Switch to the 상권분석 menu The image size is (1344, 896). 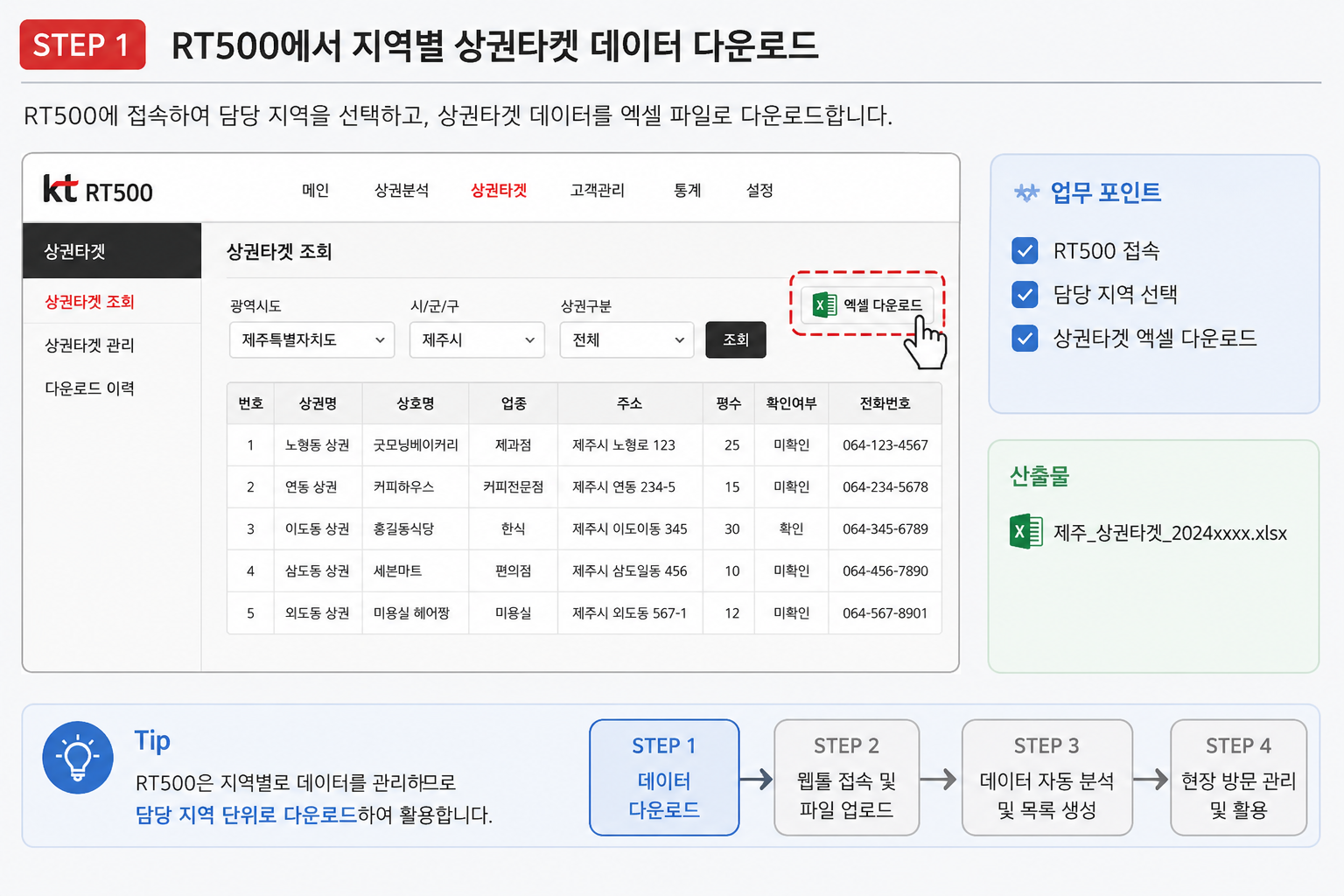(402, 190)
